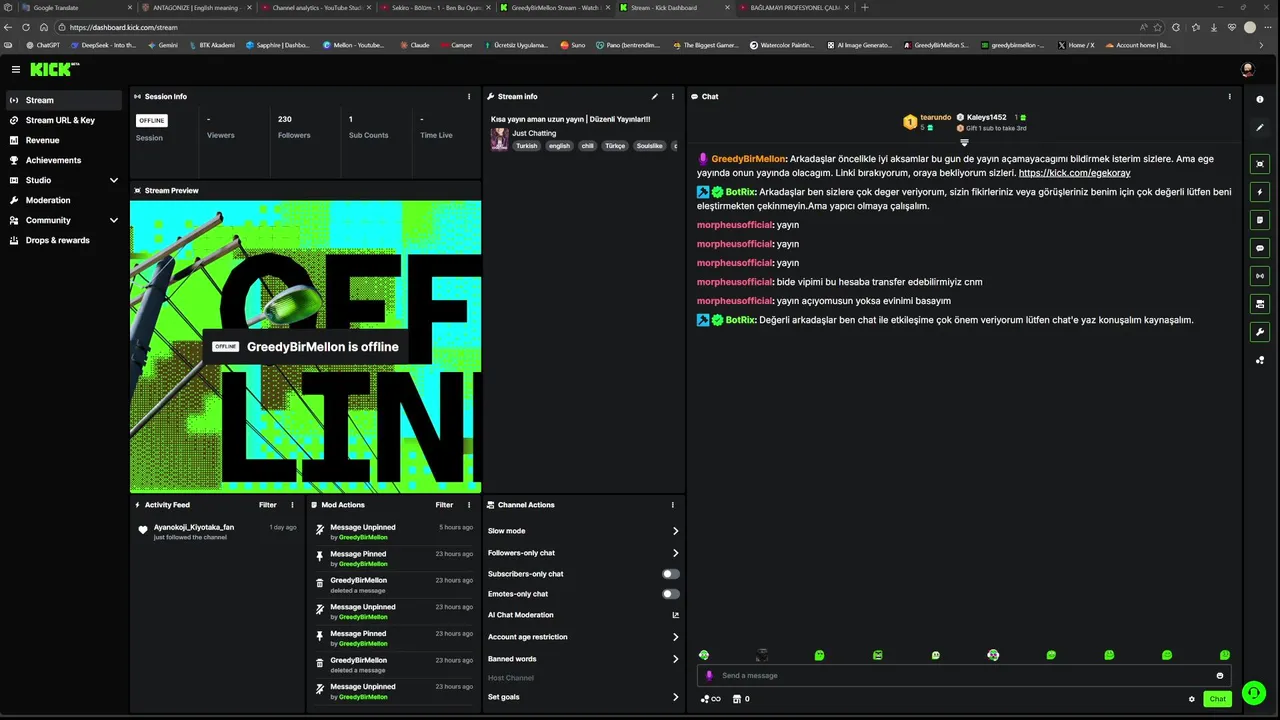Viewport: 1280px width, 720px height.
Task: Click the Stream Preview offline thumbnail
Action: tap(306, 346)
